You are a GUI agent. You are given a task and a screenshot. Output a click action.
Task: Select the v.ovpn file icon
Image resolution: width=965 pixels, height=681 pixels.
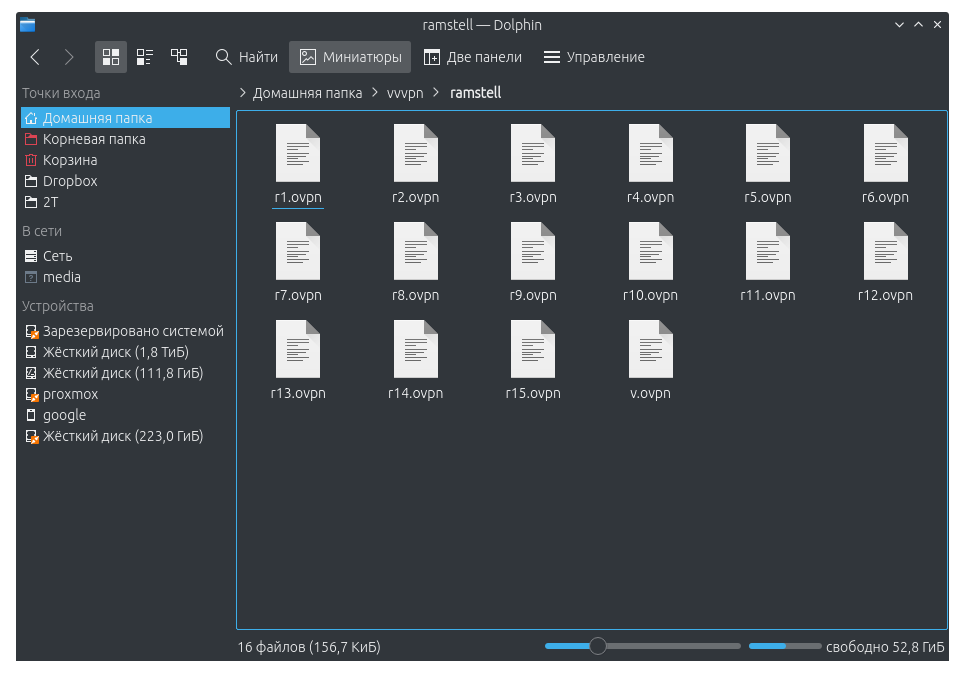coord(651,349)
